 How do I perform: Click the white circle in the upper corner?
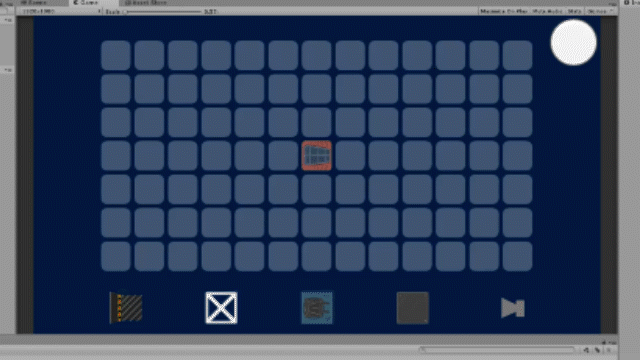click(573, 42)
